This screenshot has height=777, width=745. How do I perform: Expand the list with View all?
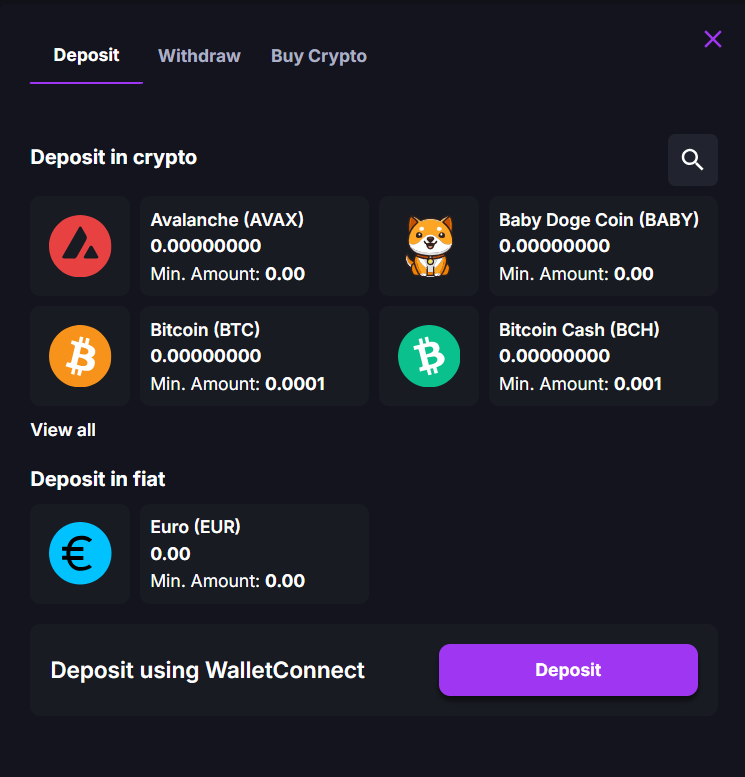63,430
